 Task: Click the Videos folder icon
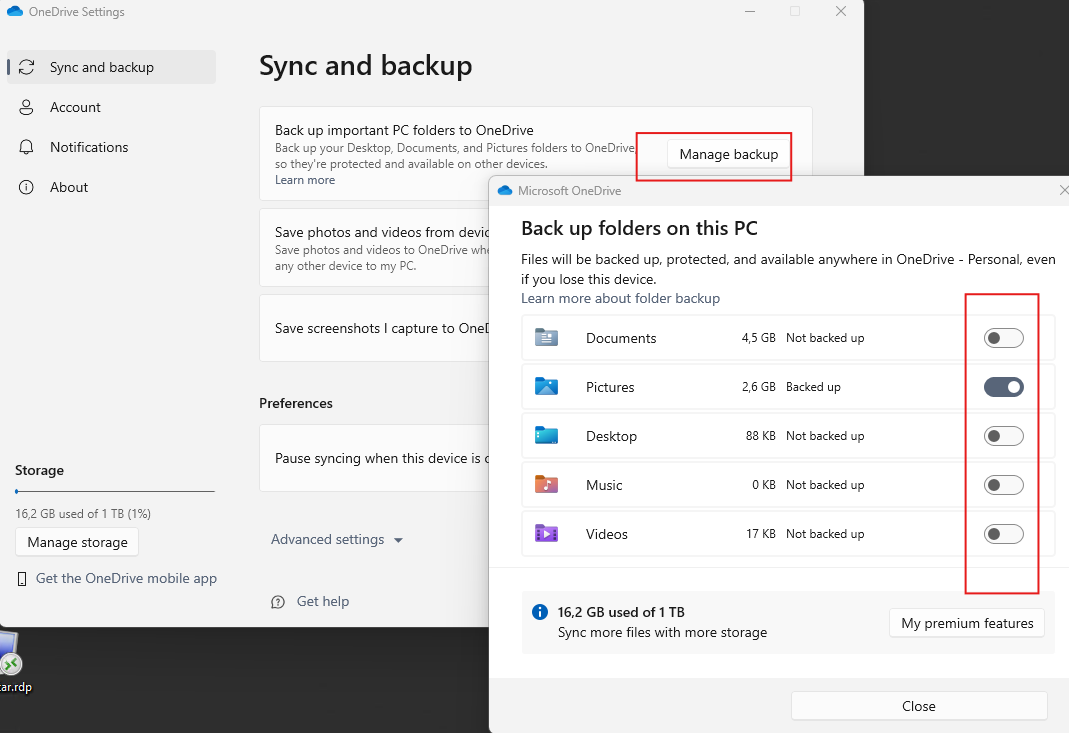click(546, 533)
